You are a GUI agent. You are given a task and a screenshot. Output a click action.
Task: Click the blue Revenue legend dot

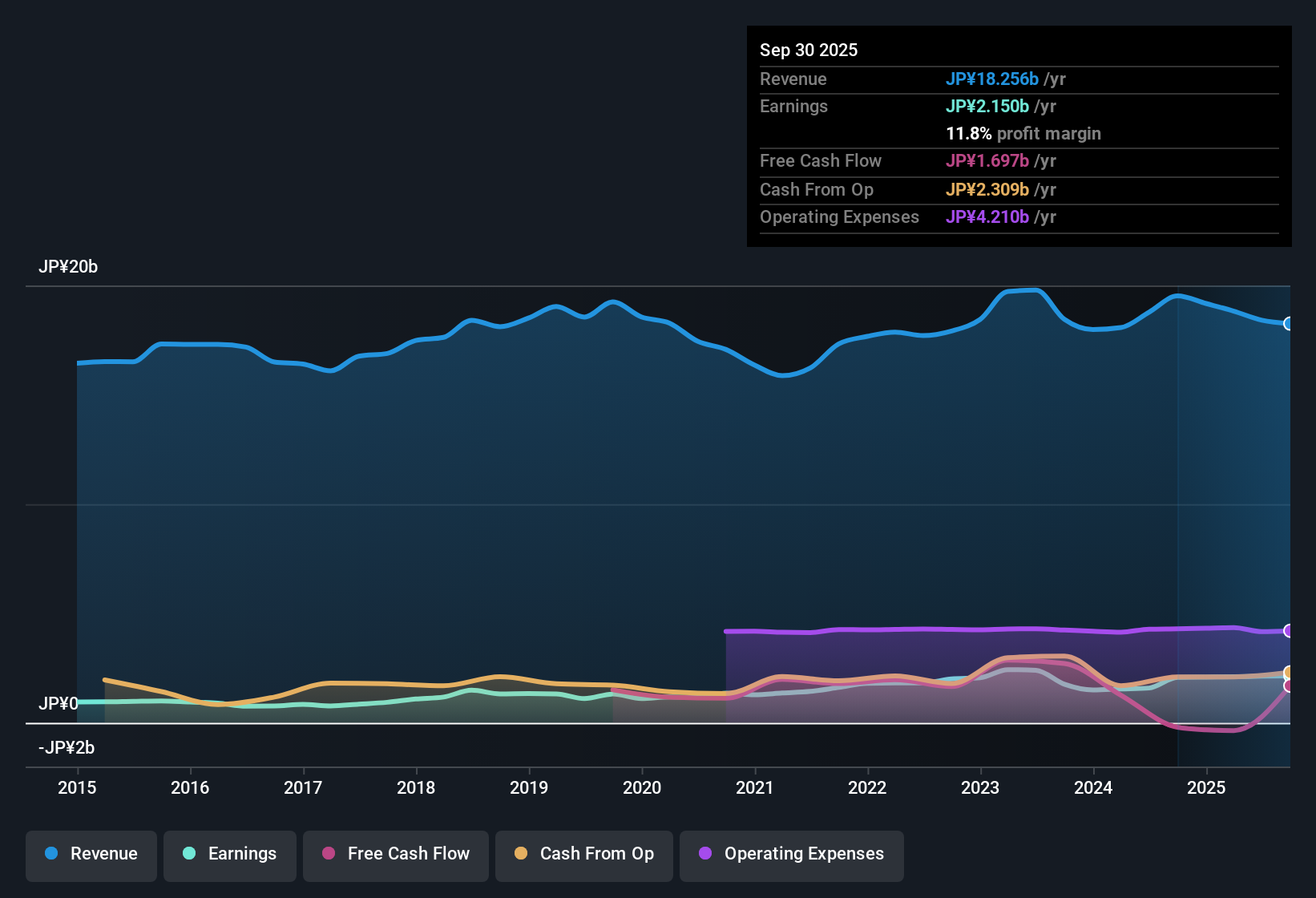(x=50, y=854)
